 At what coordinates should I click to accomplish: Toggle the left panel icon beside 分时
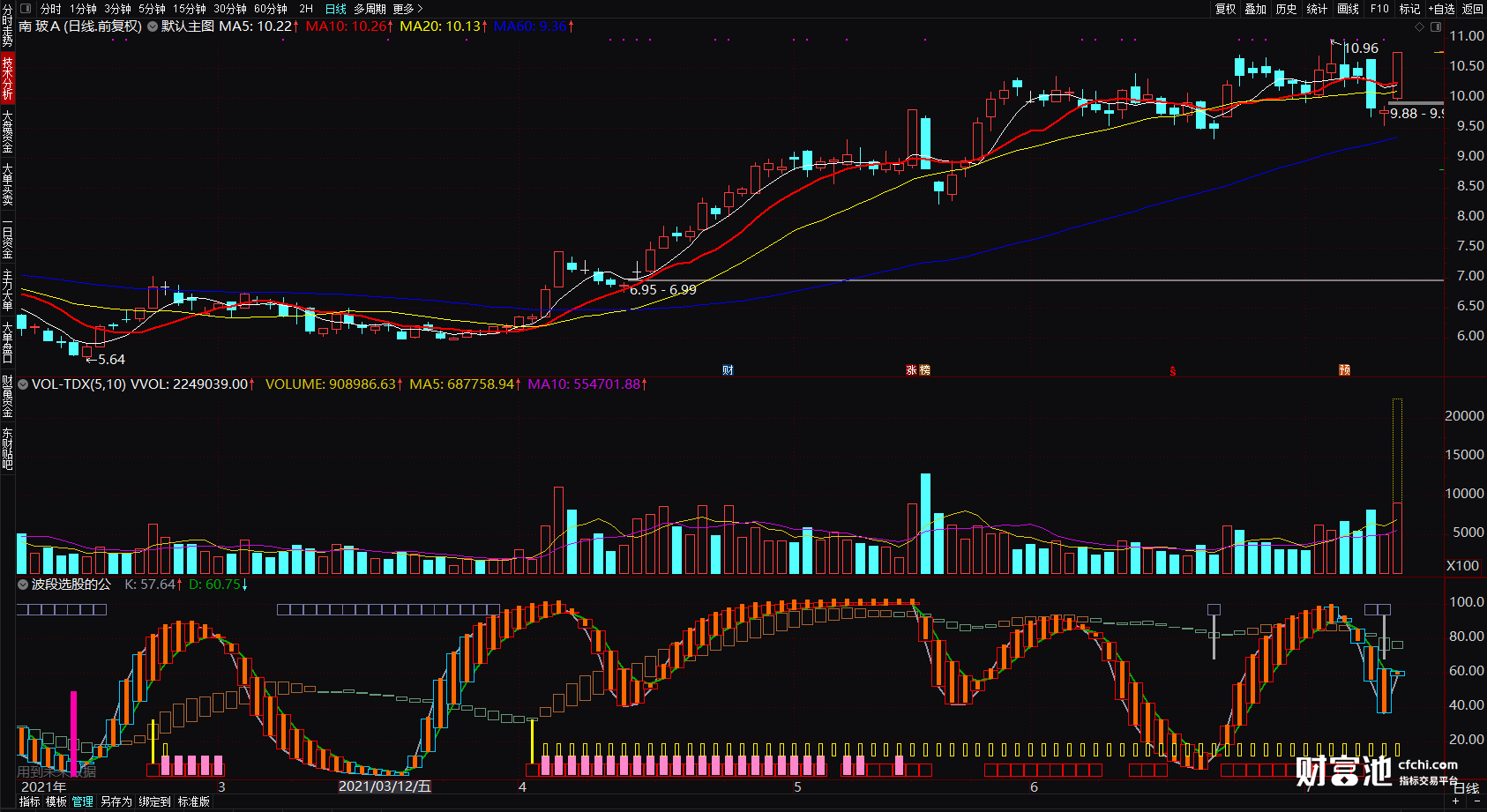click(x=25, y=9)
